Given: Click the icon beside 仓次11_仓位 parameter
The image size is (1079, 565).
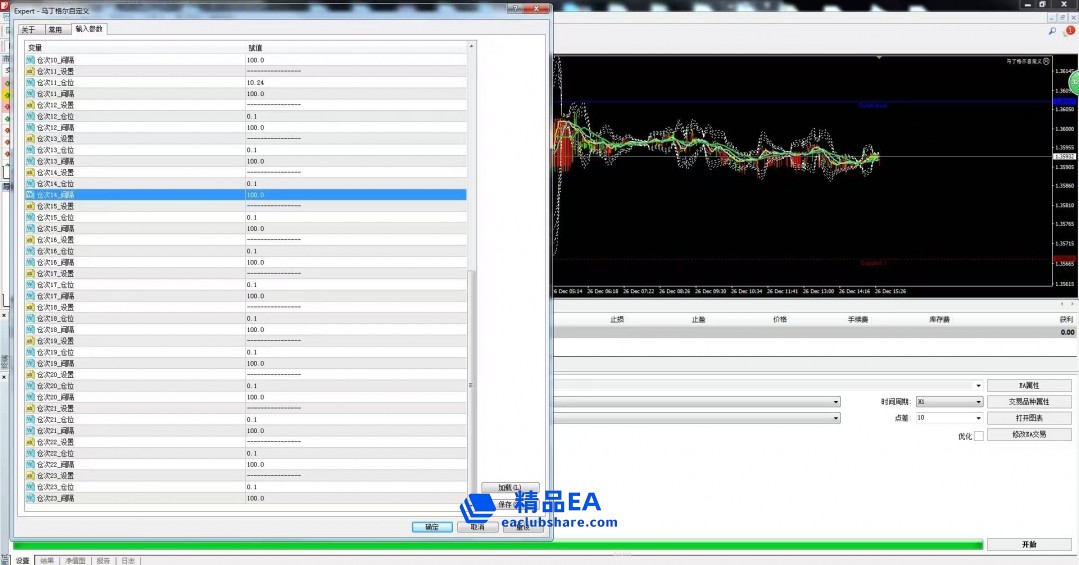Looking at the screenshot, I should [30, 82].
